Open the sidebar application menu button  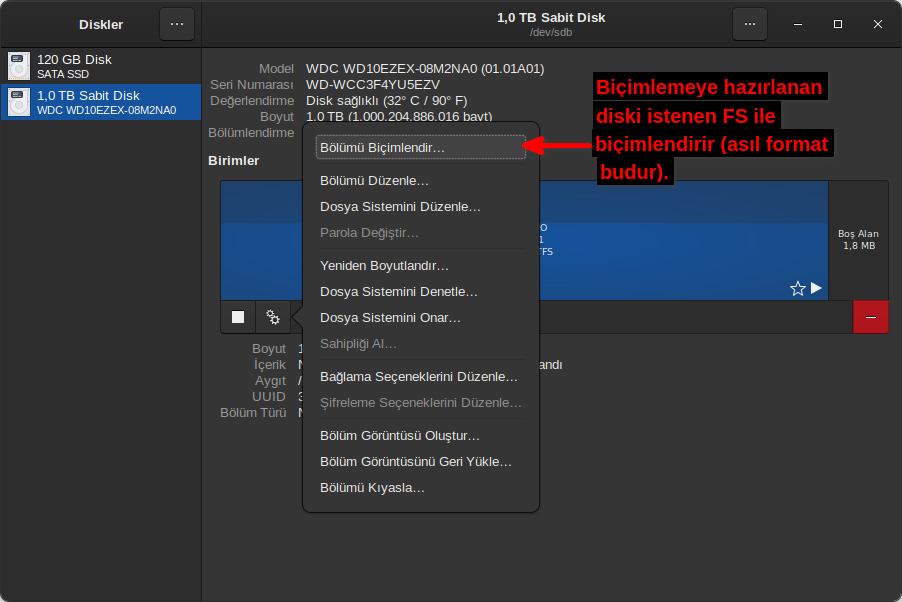tap(177, 24)
